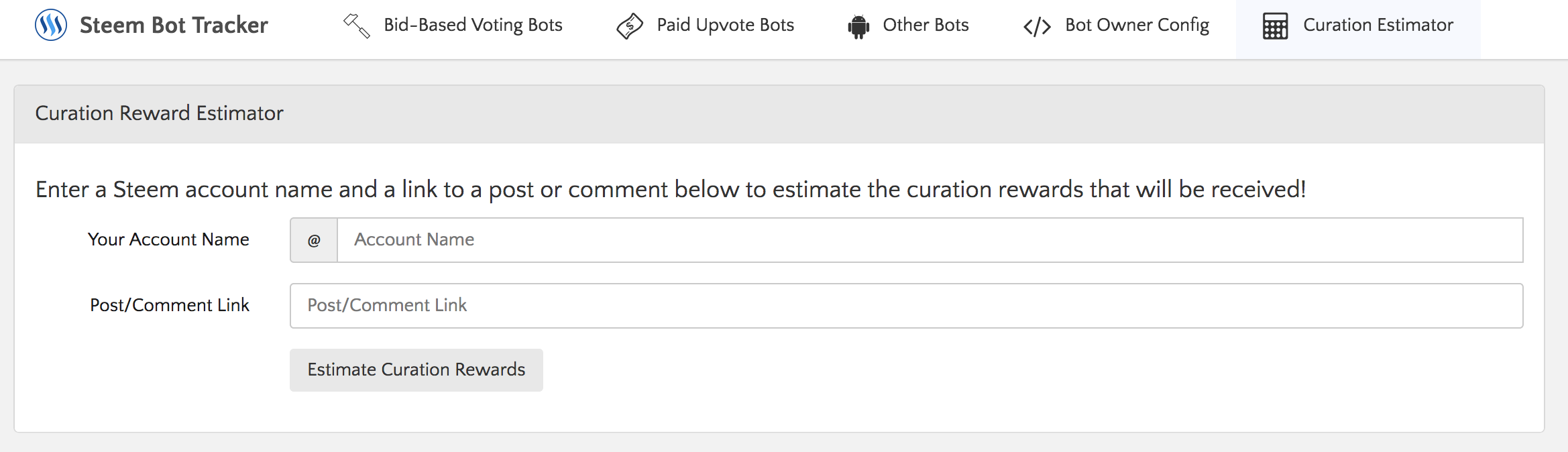Screen dimensions: 1568x452
Task: Focus the Account Name text field
Action: click(x=929, y=240)
